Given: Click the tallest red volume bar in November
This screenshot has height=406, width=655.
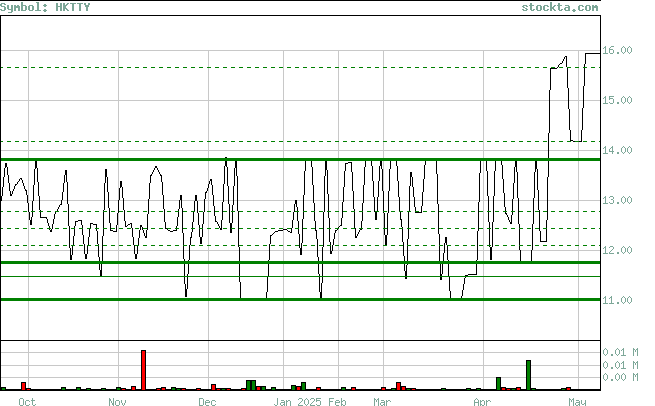Looking at the screenshot, I should [x=144, y=370].
